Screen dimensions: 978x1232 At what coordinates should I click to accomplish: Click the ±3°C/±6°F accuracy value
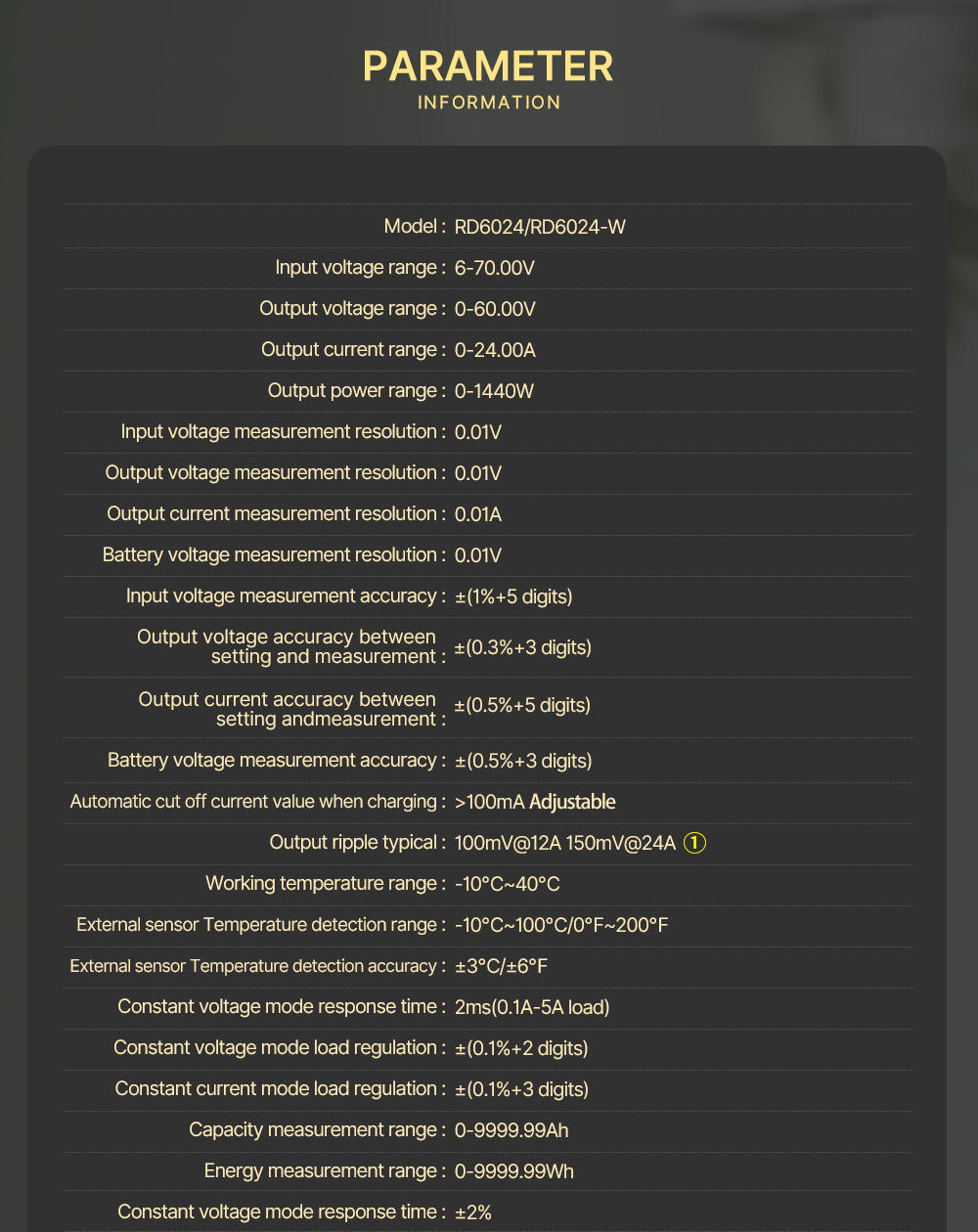(501, 966)
